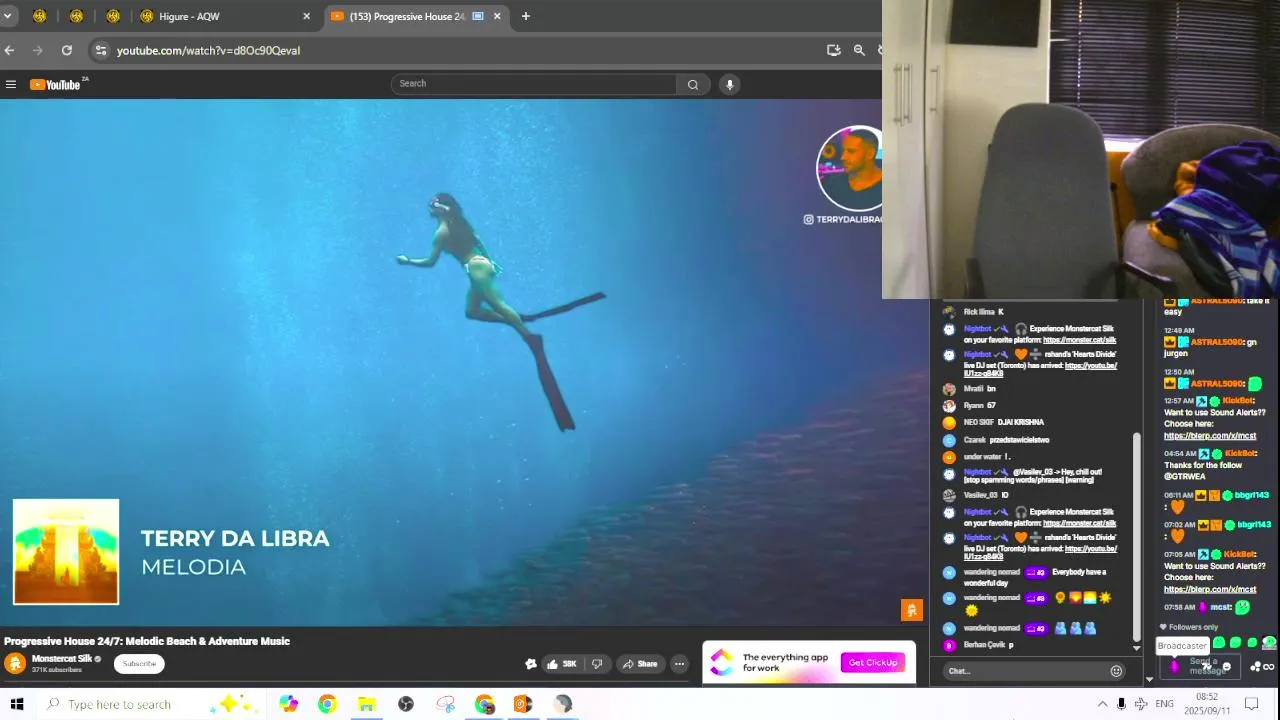The image size is (1280, 720).
Task: Open the tab search dropdown arrow
Action: click(x=7, y=16)
